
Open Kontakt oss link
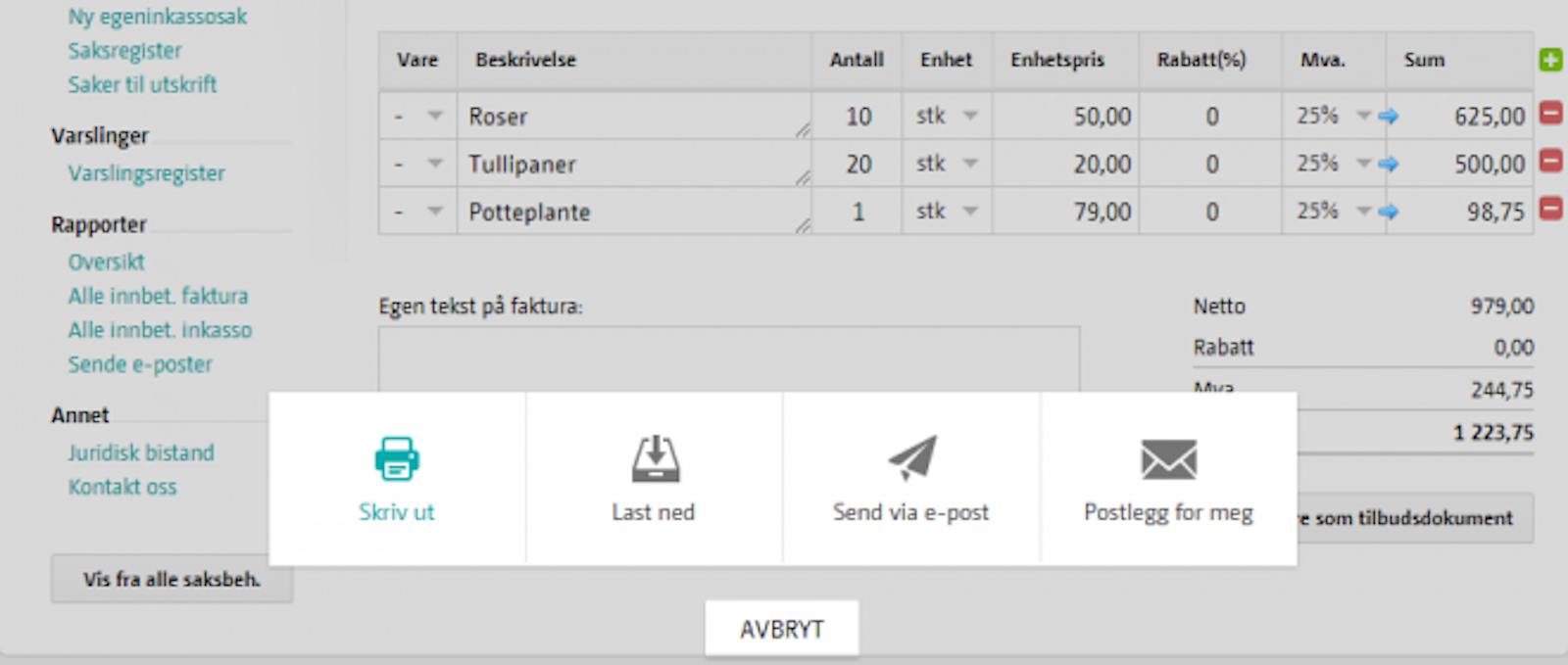click(122, 487)
